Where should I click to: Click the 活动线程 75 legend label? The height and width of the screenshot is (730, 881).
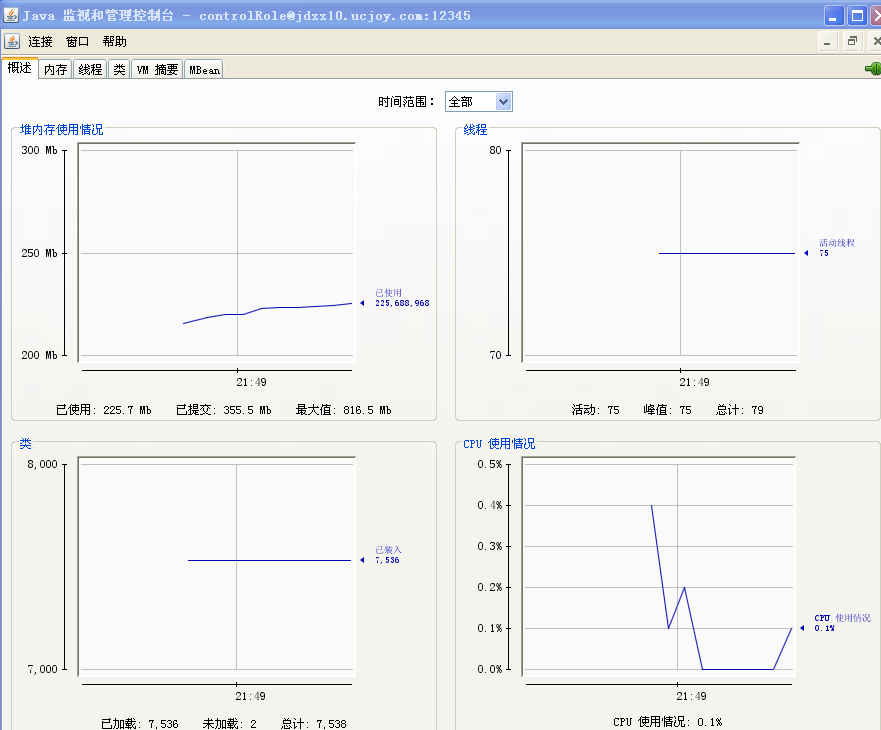coord(837,248)
